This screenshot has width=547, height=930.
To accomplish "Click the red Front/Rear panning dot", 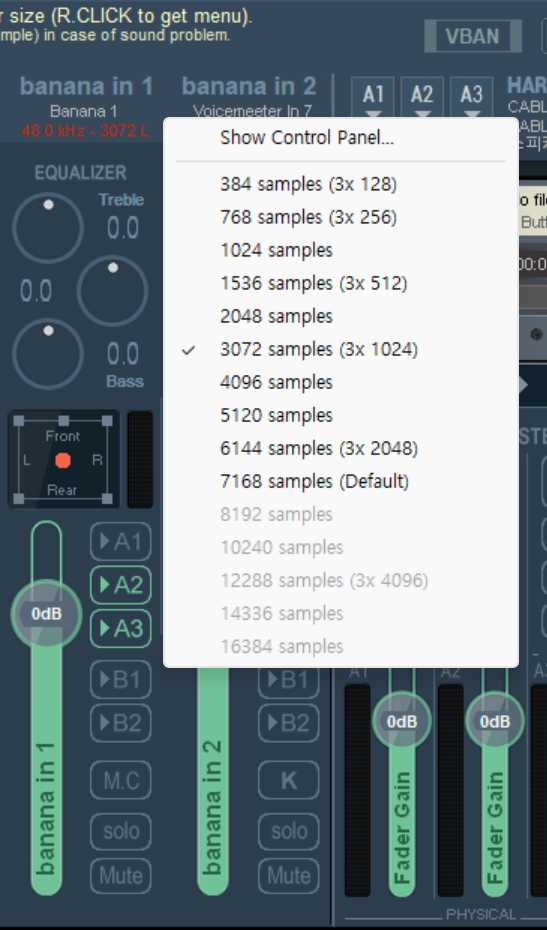I will pos(63,461).
